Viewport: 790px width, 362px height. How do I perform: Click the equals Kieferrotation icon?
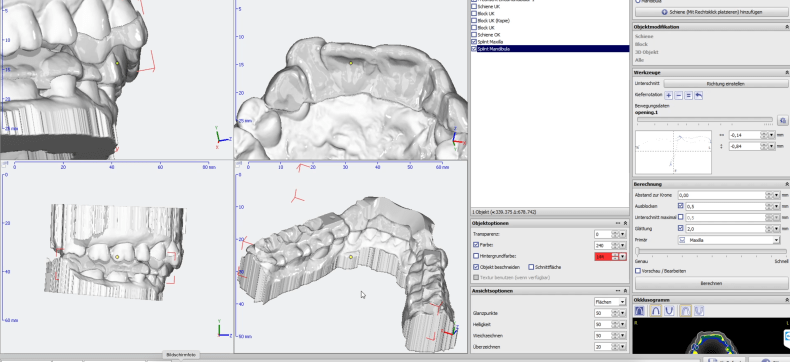[x=689, y=95]
